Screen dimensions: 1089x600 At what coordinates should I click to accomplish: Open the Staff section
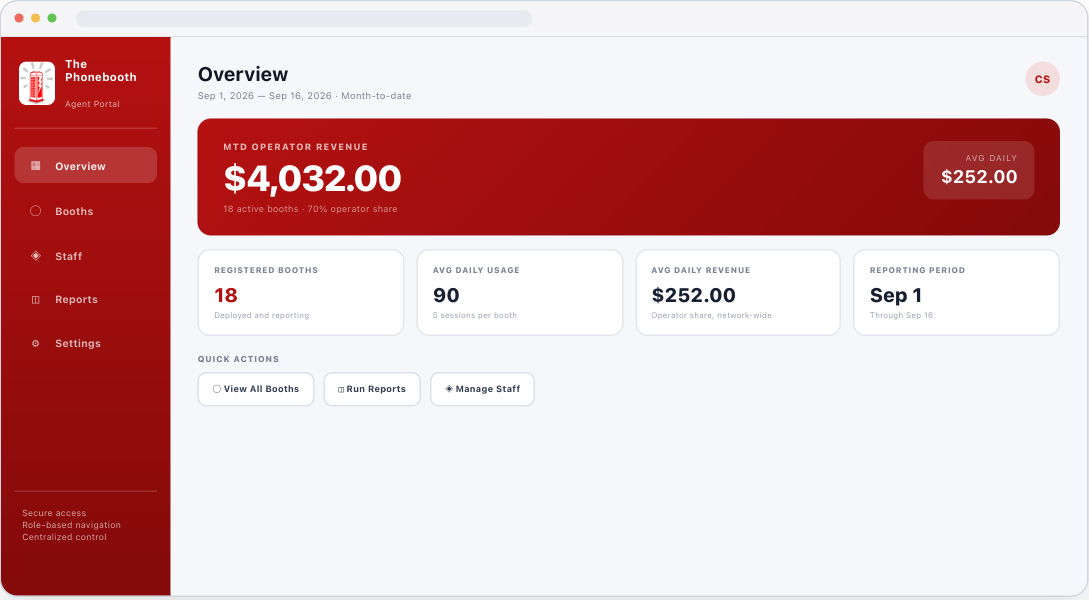pos(85,256)
